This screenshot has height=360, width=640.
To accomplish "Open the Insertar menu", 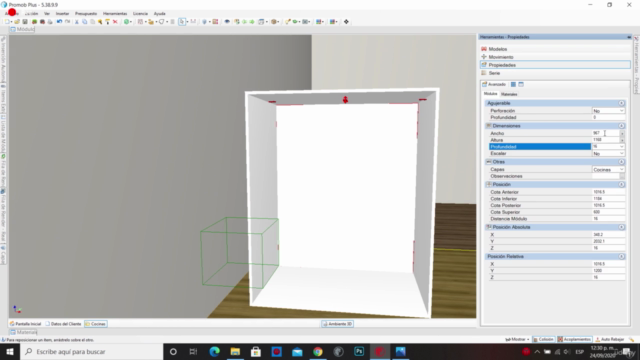I will [x=62, y=13].
